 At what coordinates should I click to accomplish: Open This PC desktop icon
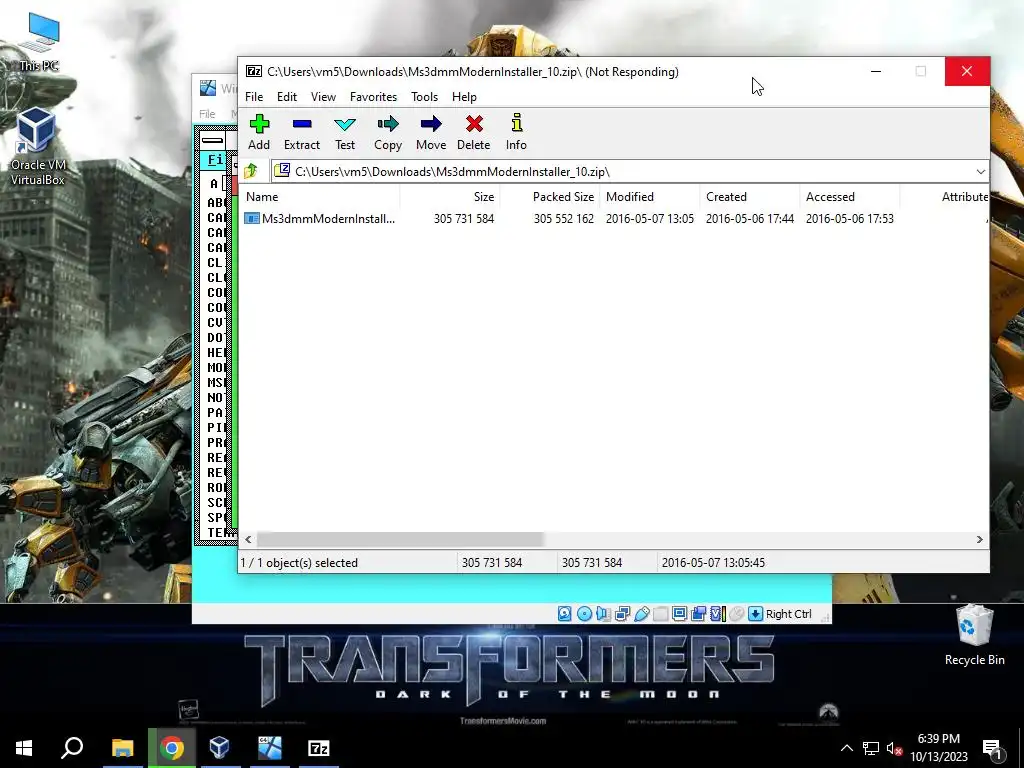tap(39, 42)
